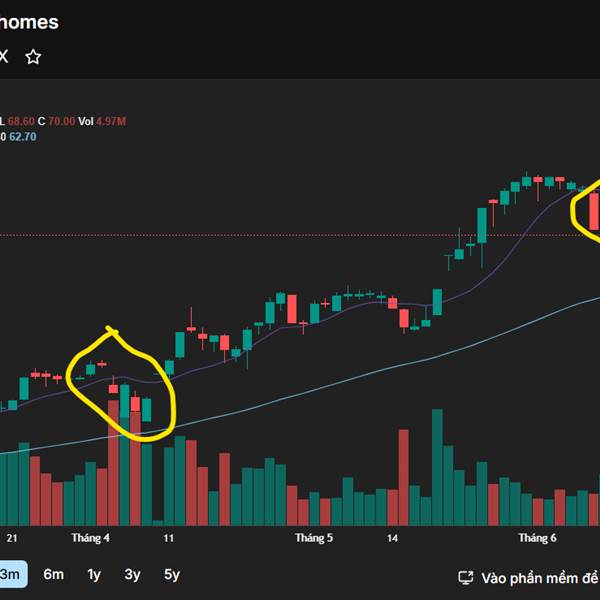Image resolution: width=600 pixels, height=600 pixels.
Task: Click the Tháng 6 axis label
Action: pyautogui.click(x=537, y=538)
